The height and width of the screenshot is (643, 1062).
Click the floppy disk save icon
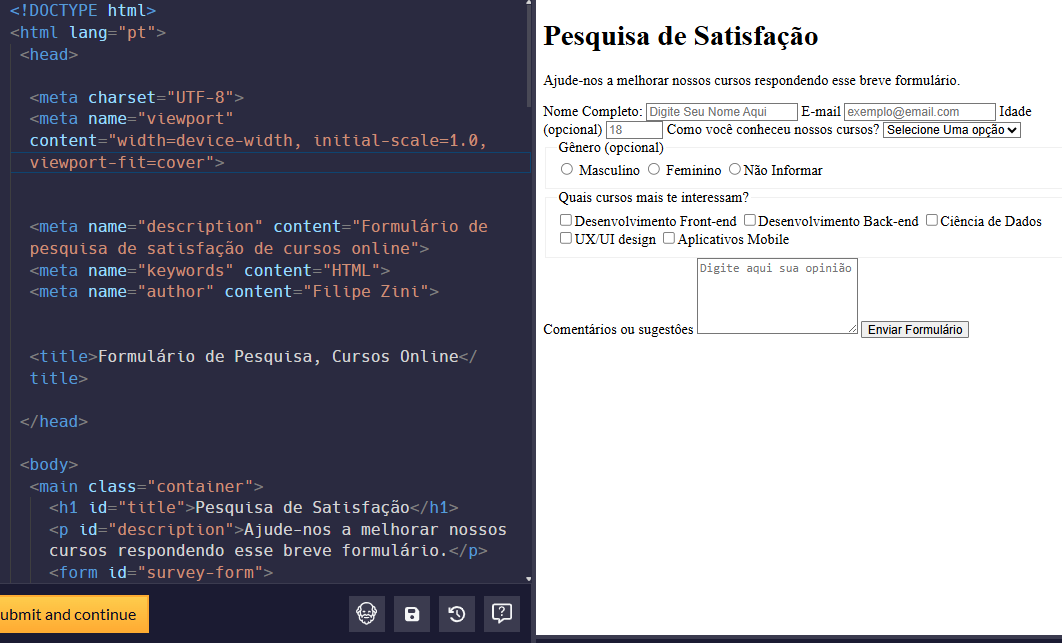[x=412, y=614]
